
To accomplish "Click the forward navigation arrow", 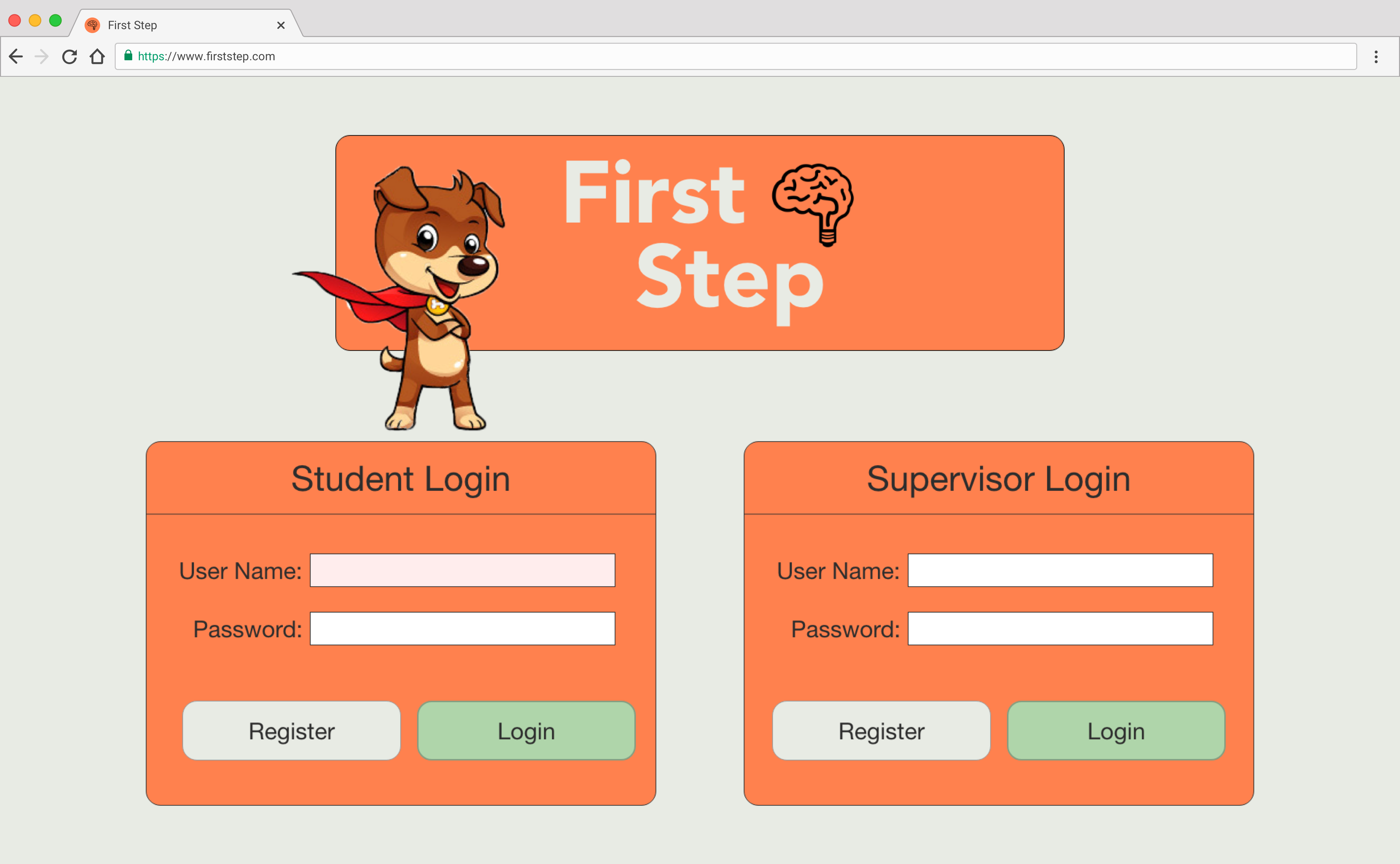I will click(42, 57).
